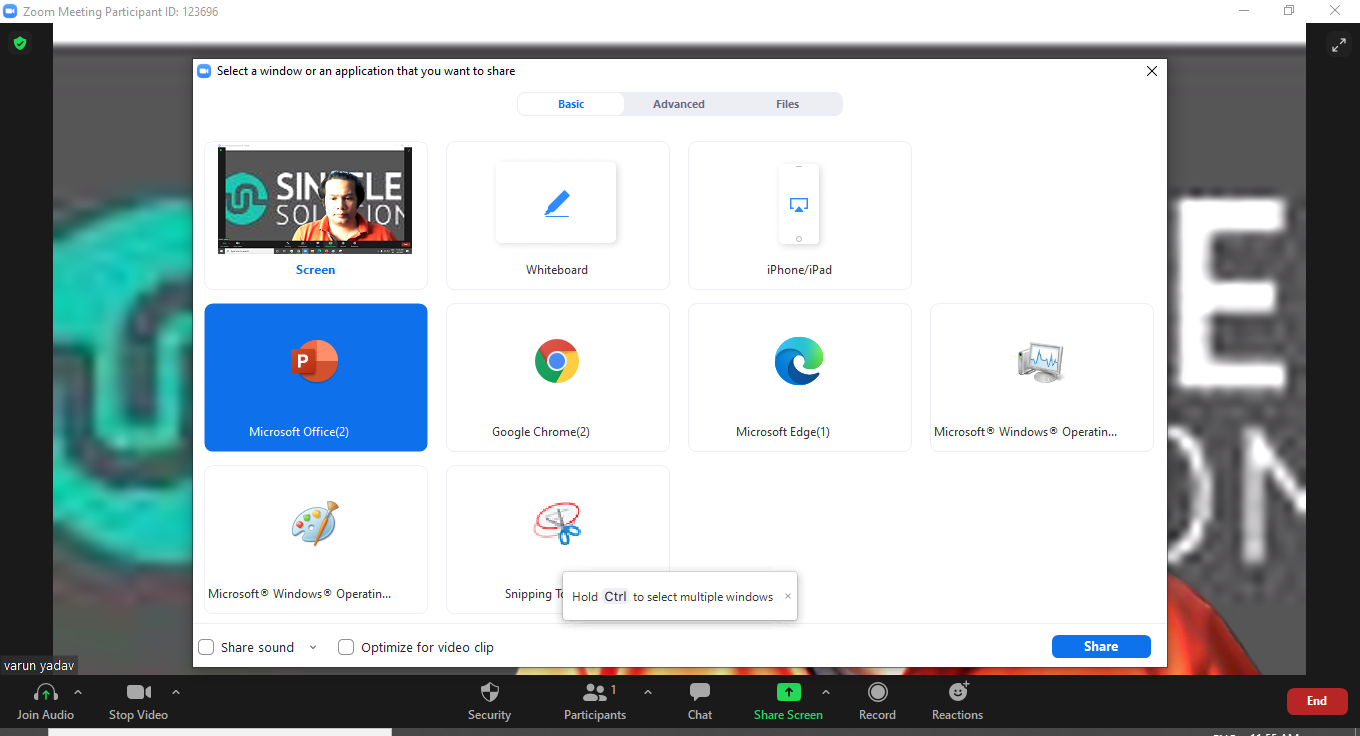Click the iPhone/iPad label

pyautogui.click(x=799, y=270)
